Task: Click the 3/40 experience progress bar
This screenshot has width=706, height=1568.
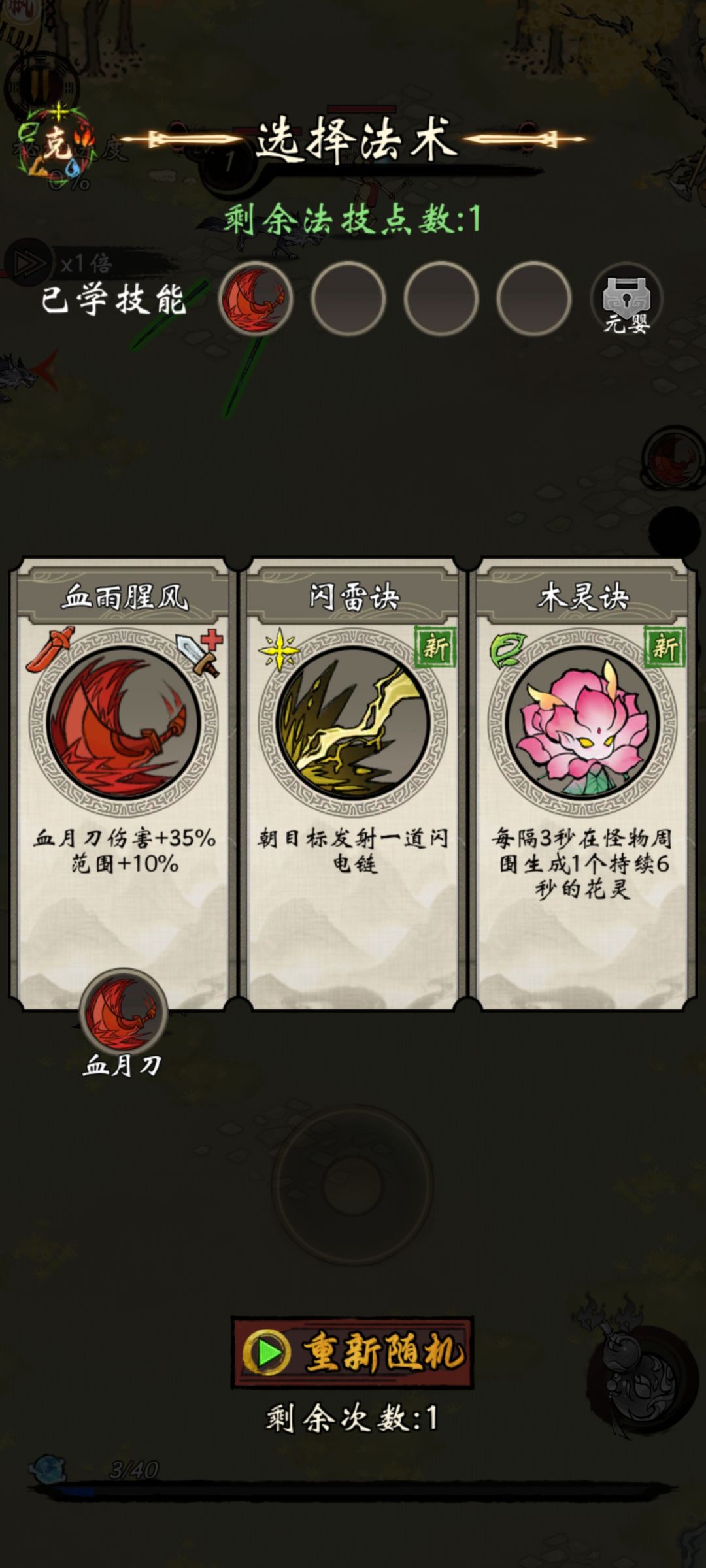Action: 353,1489
